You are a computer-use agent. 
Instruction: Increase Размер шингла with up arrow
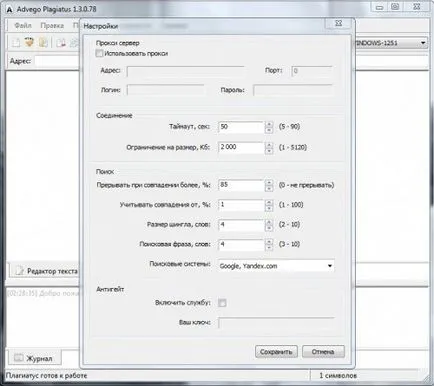[x=269, y=222]
